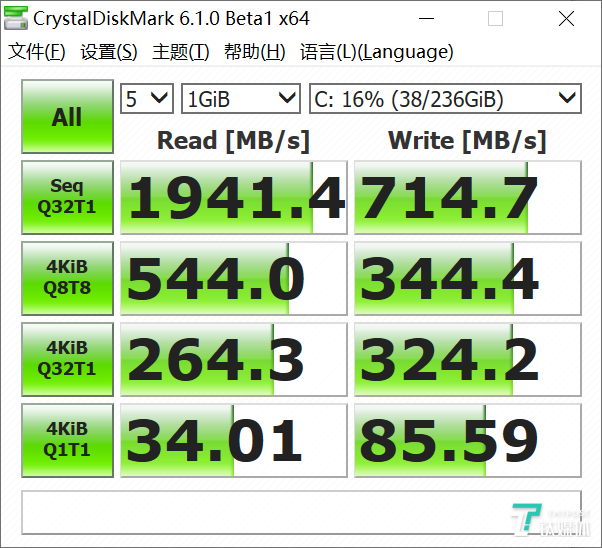Open the 语言(L)(Language) menu
602x548 pixels.
[x=376, y=52]
